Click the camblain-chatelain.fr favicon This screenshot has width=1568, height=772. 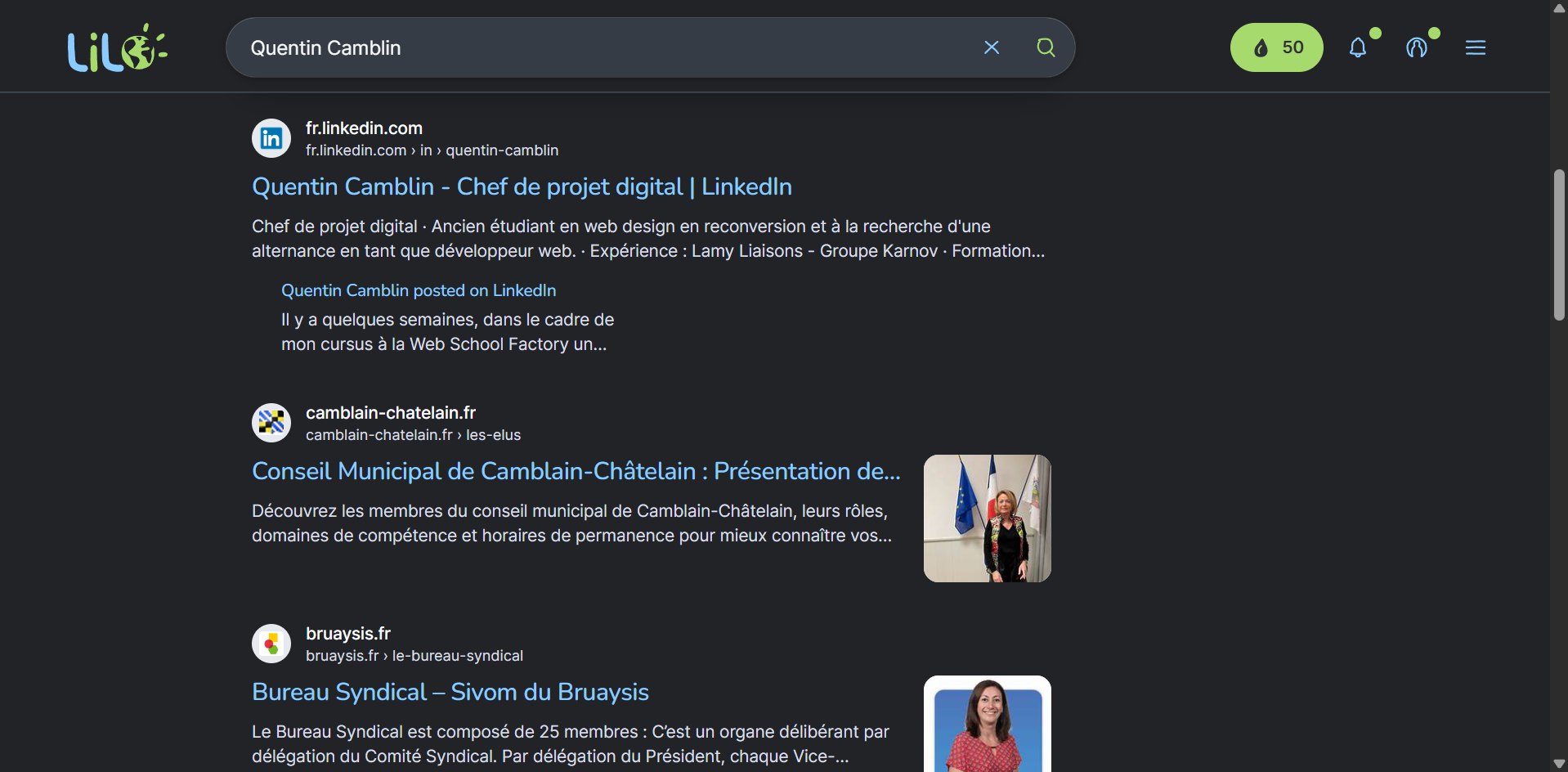pos(271,423)
